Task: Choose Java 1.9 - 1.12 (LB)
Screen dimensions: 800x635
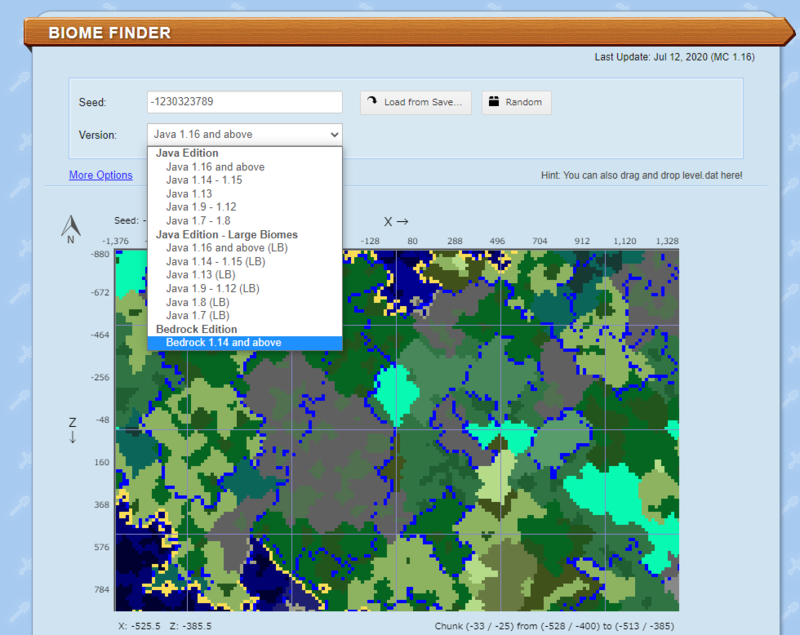Action: click(x=245, y=289)
